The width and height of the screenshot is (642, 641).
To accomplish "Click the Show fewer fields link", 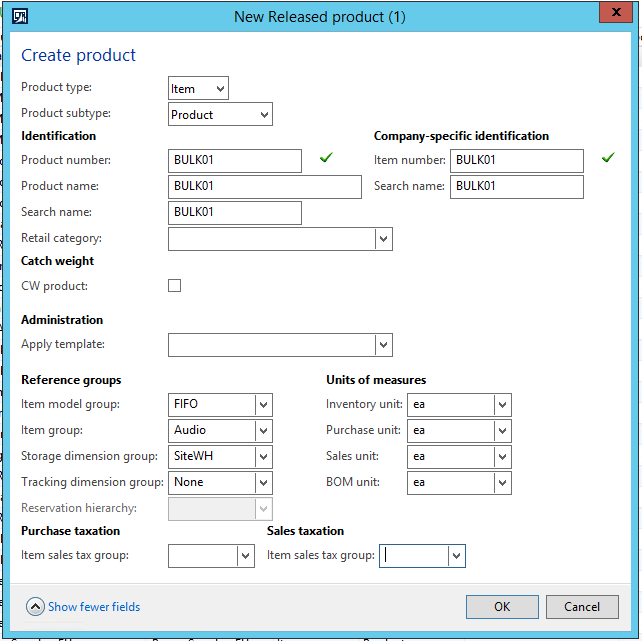I will 94,607.
